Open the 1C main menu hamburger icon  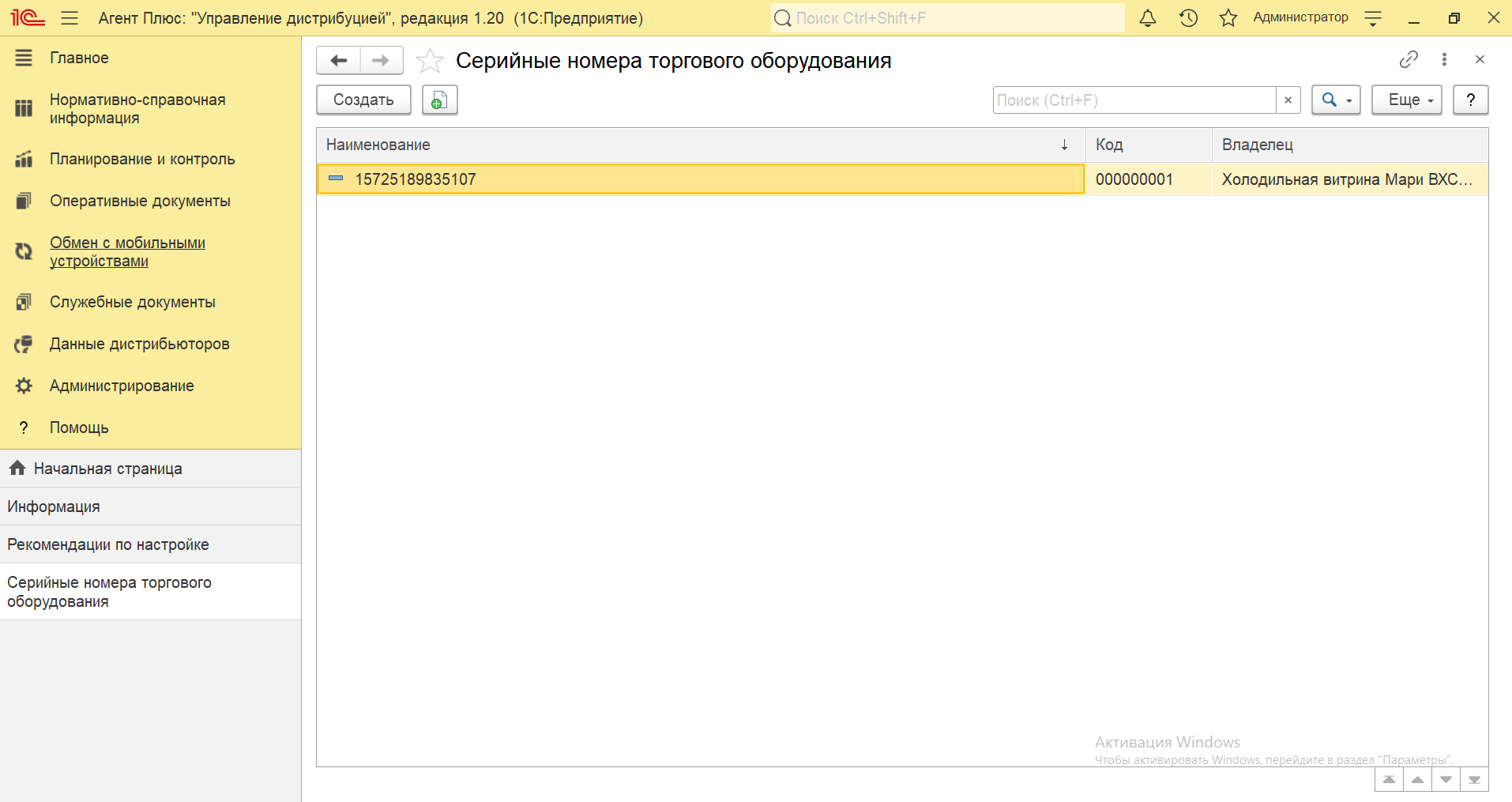[x=70, y=17]
